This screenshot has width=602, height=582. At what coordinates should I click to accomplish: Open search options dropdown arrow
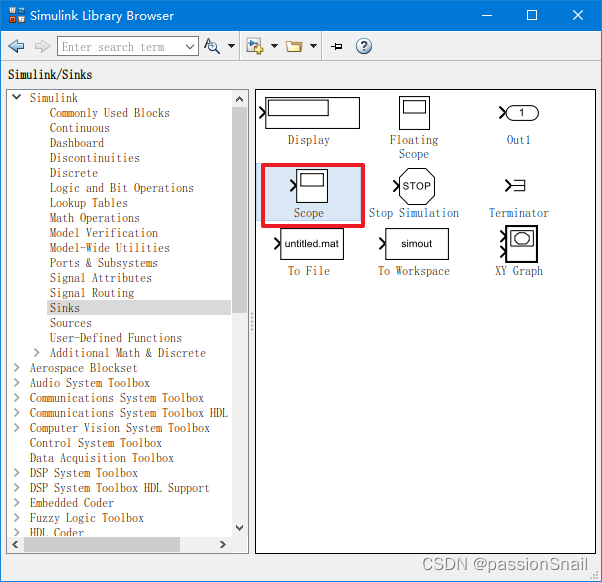click(231, 46)
